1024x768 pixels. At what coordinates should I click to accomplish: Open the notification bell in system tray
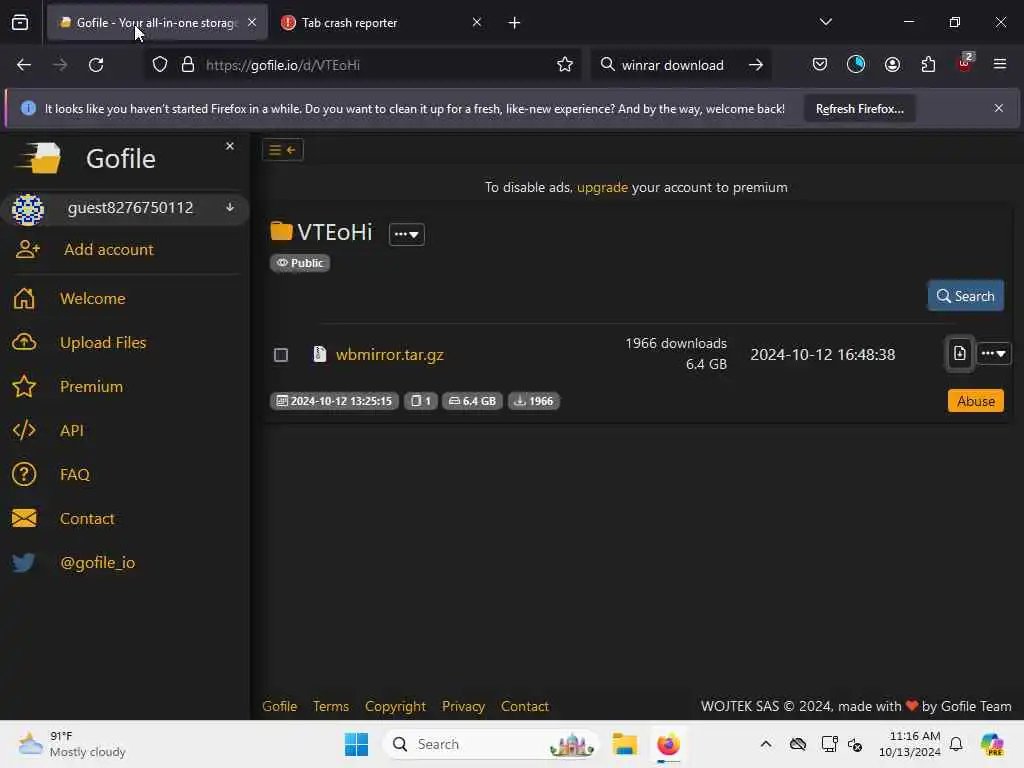pos(956,744)
